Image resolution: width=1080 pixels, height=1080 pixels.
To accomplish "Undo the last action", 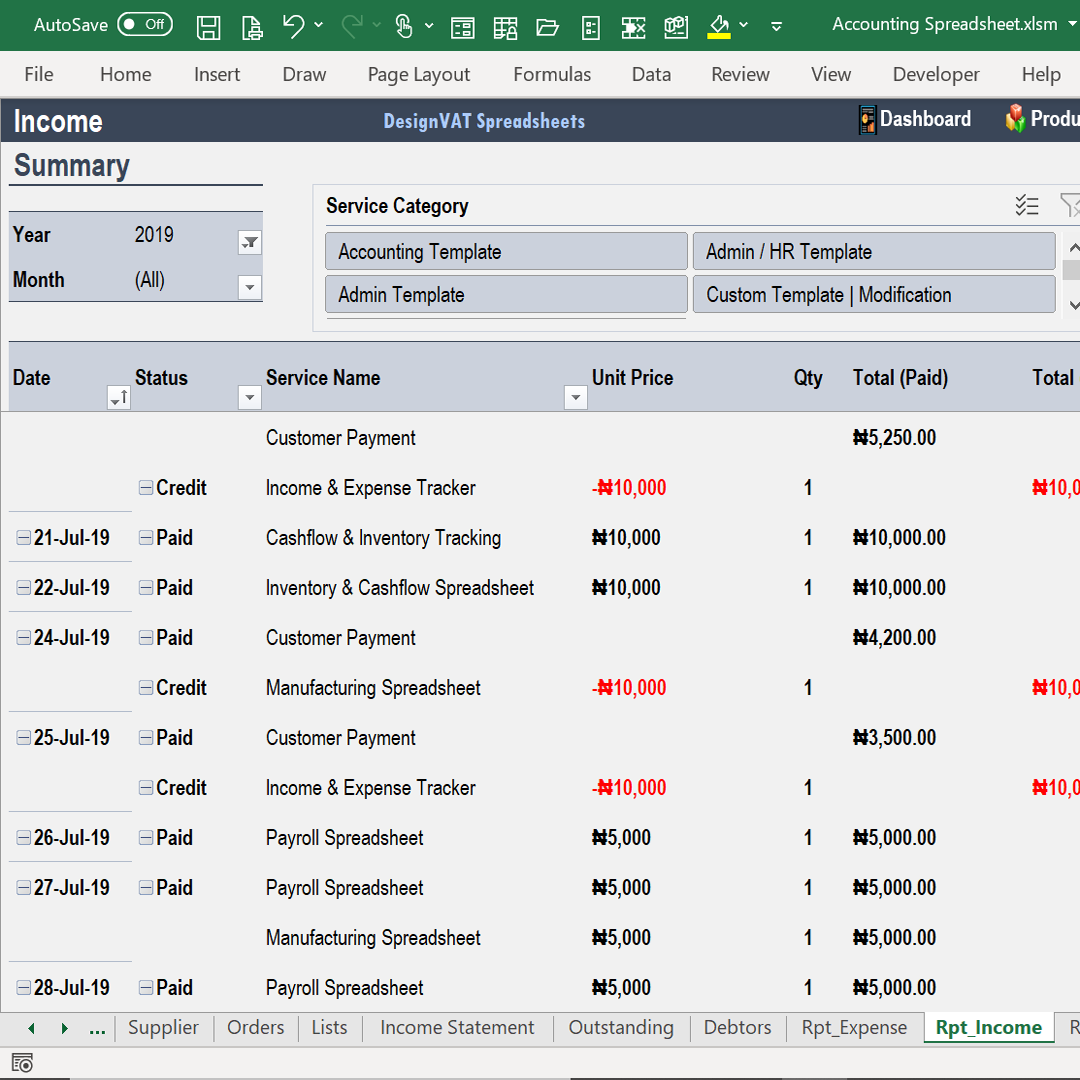I will tap(294, 27).
